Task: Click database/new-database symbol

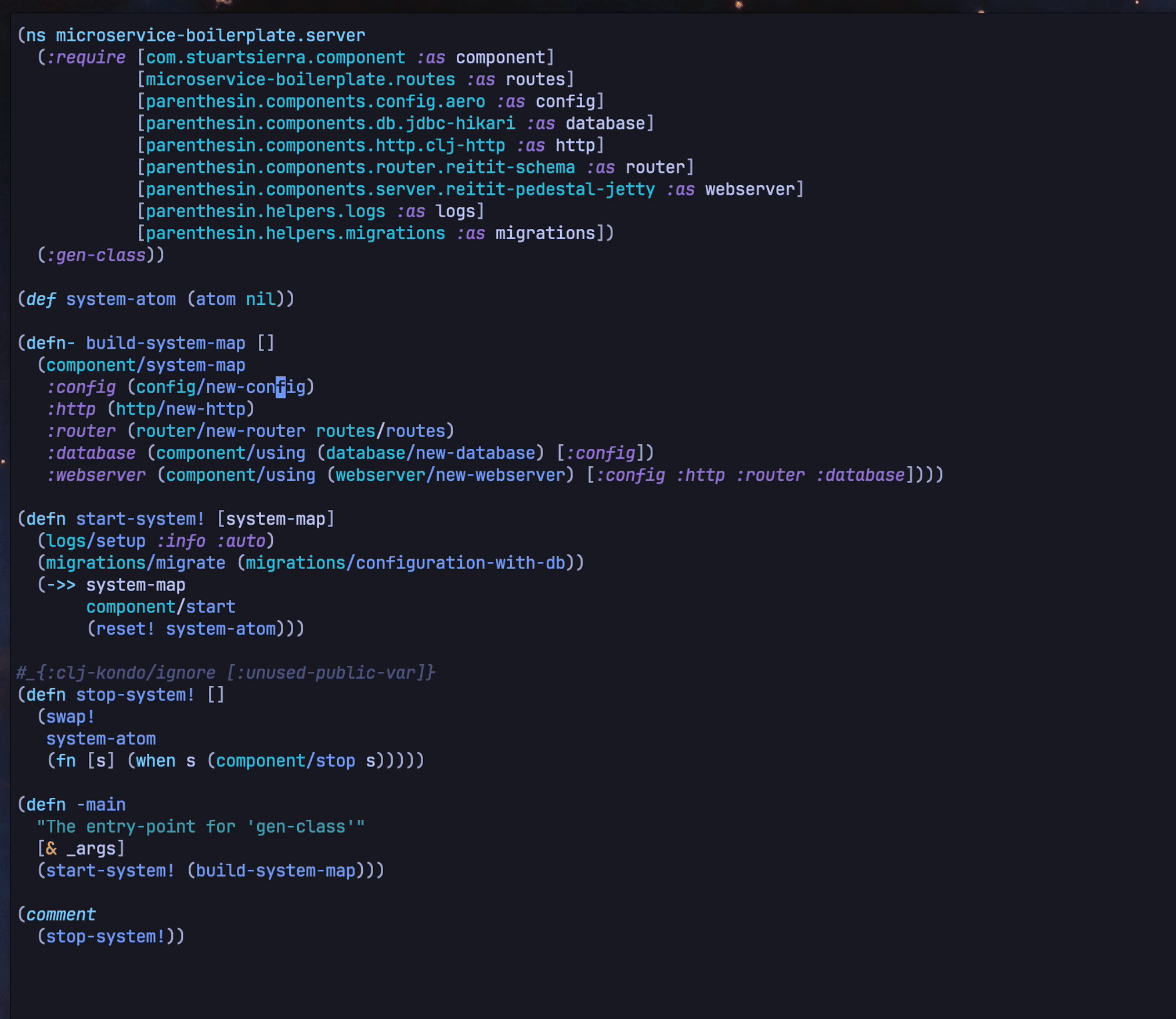Action: click(x=430, y=453)
